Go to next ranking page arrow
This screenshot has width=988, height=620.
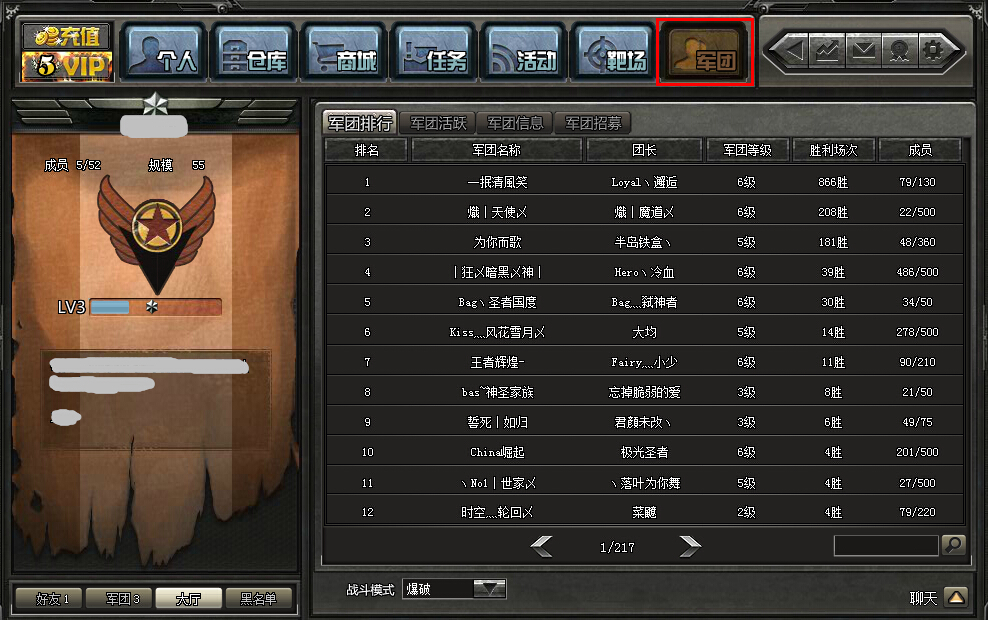[x=690, y=546]
